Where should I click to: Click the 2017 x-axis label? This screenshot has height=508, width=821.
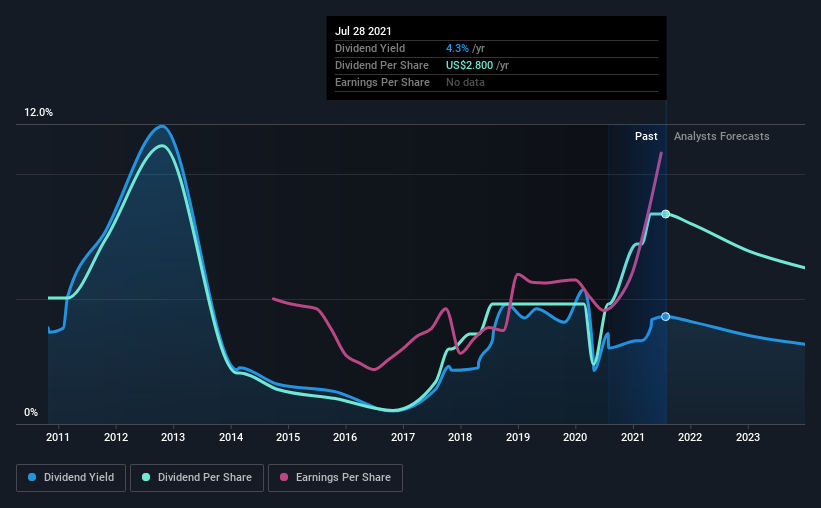(403, 437)
